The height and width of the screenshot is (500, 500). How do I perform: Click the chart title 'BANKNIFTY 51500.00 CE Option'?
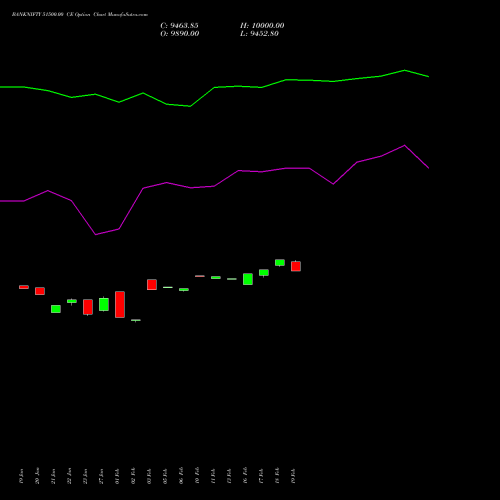tap(51, 15)
